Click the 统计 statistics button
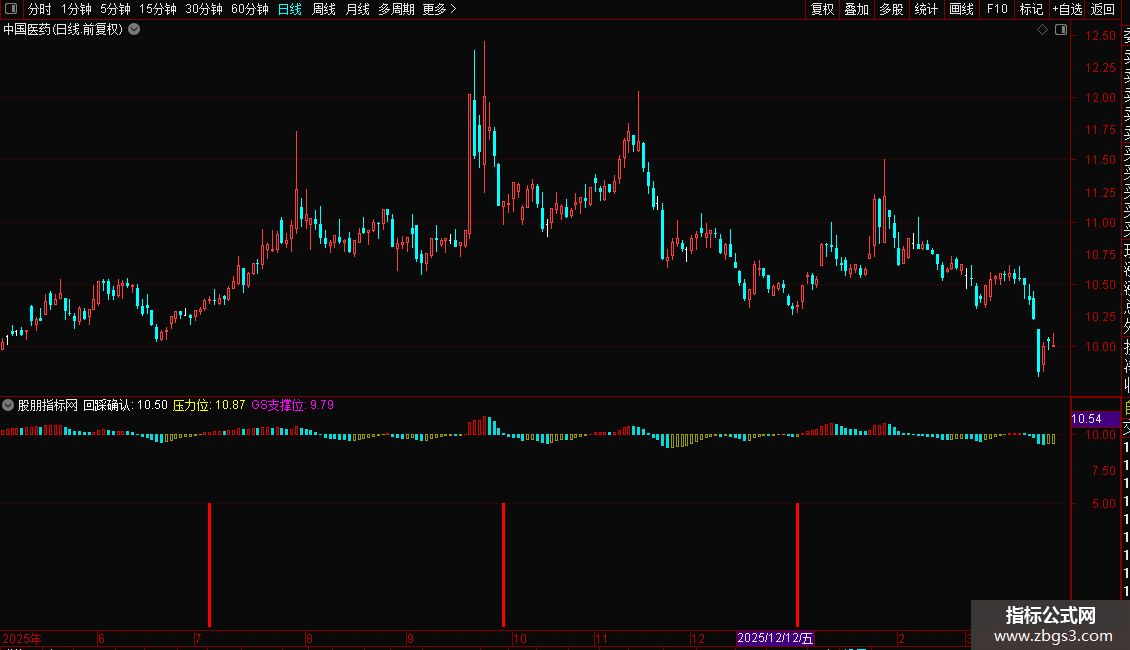The width and height of the screenshot is (1130, 650). click(x=926, y=9)
